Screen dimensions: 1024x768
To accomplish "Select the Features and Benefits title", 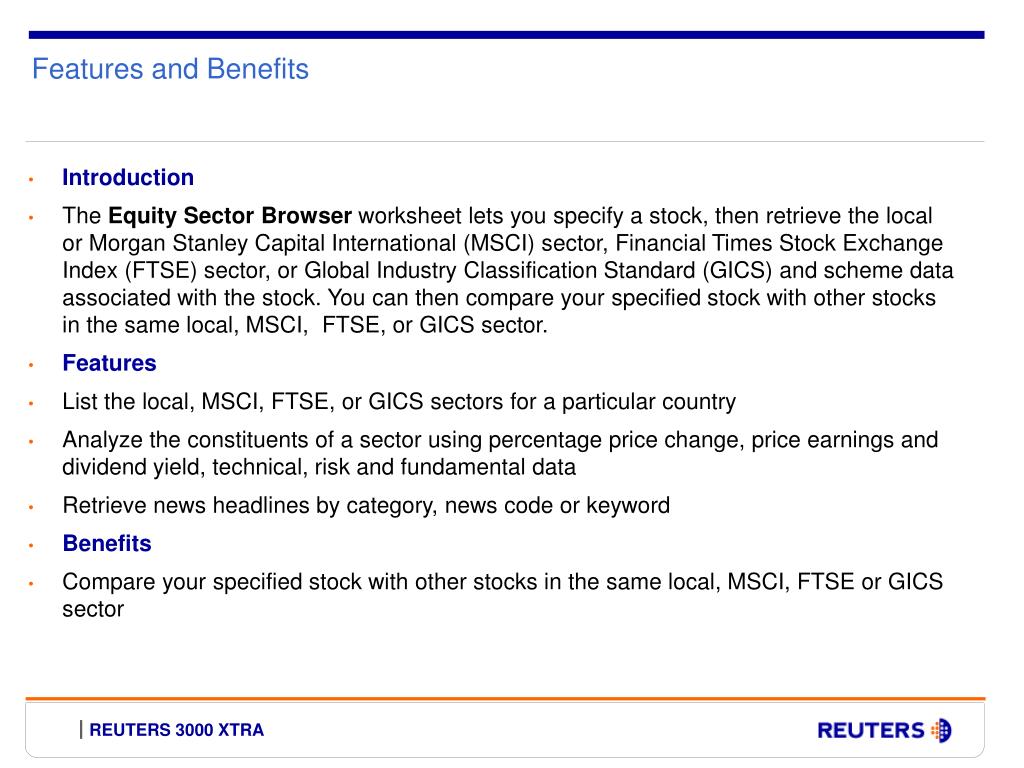I will 170,69.
